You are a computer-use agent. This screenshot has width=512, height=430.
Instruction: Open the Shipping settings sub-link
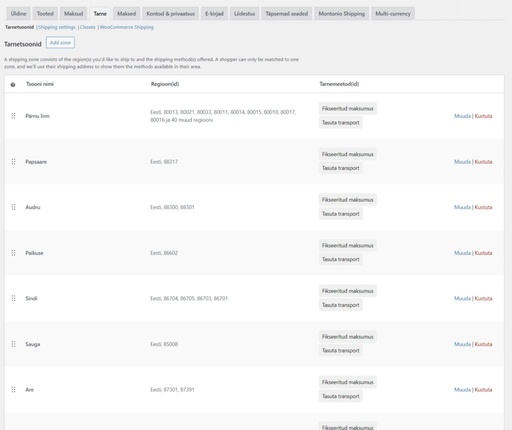57,27
